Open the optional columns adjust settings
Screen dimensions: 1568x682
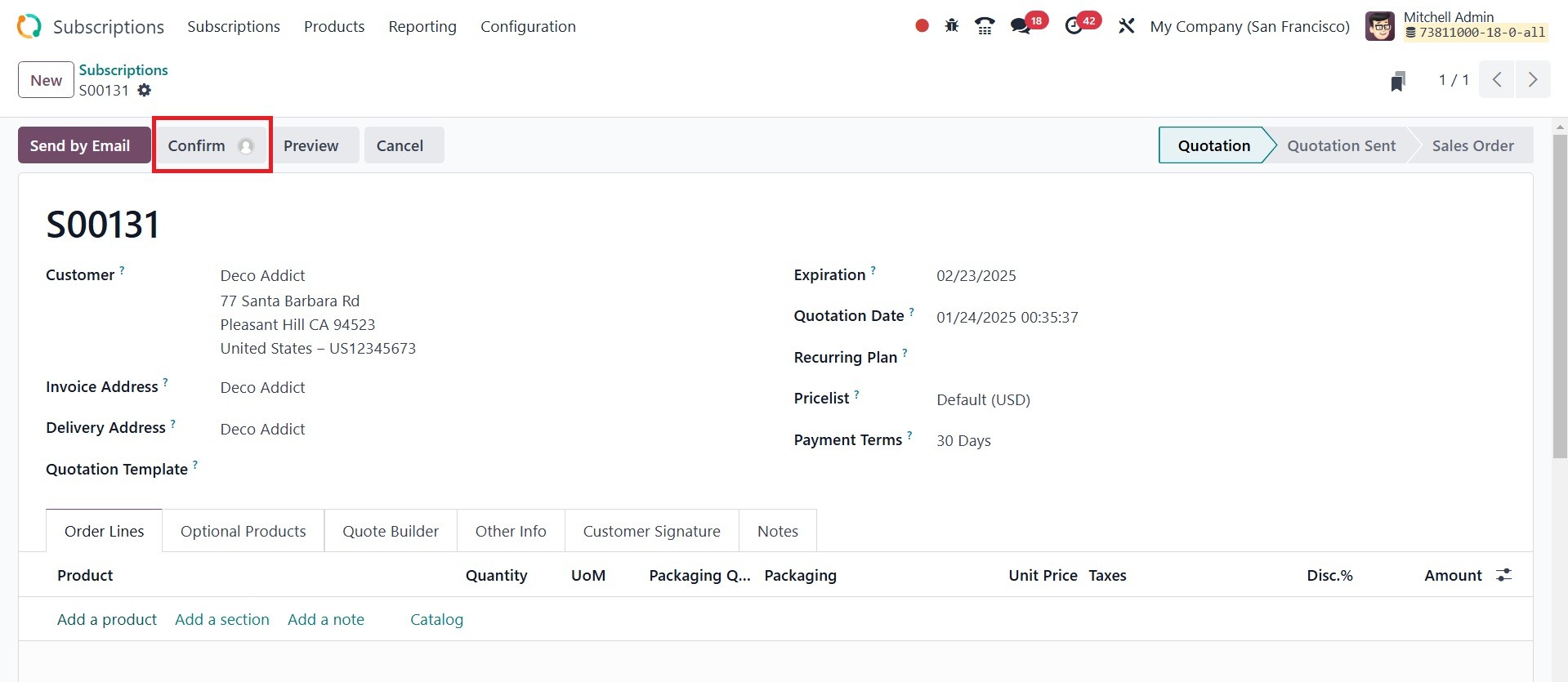1503,575
